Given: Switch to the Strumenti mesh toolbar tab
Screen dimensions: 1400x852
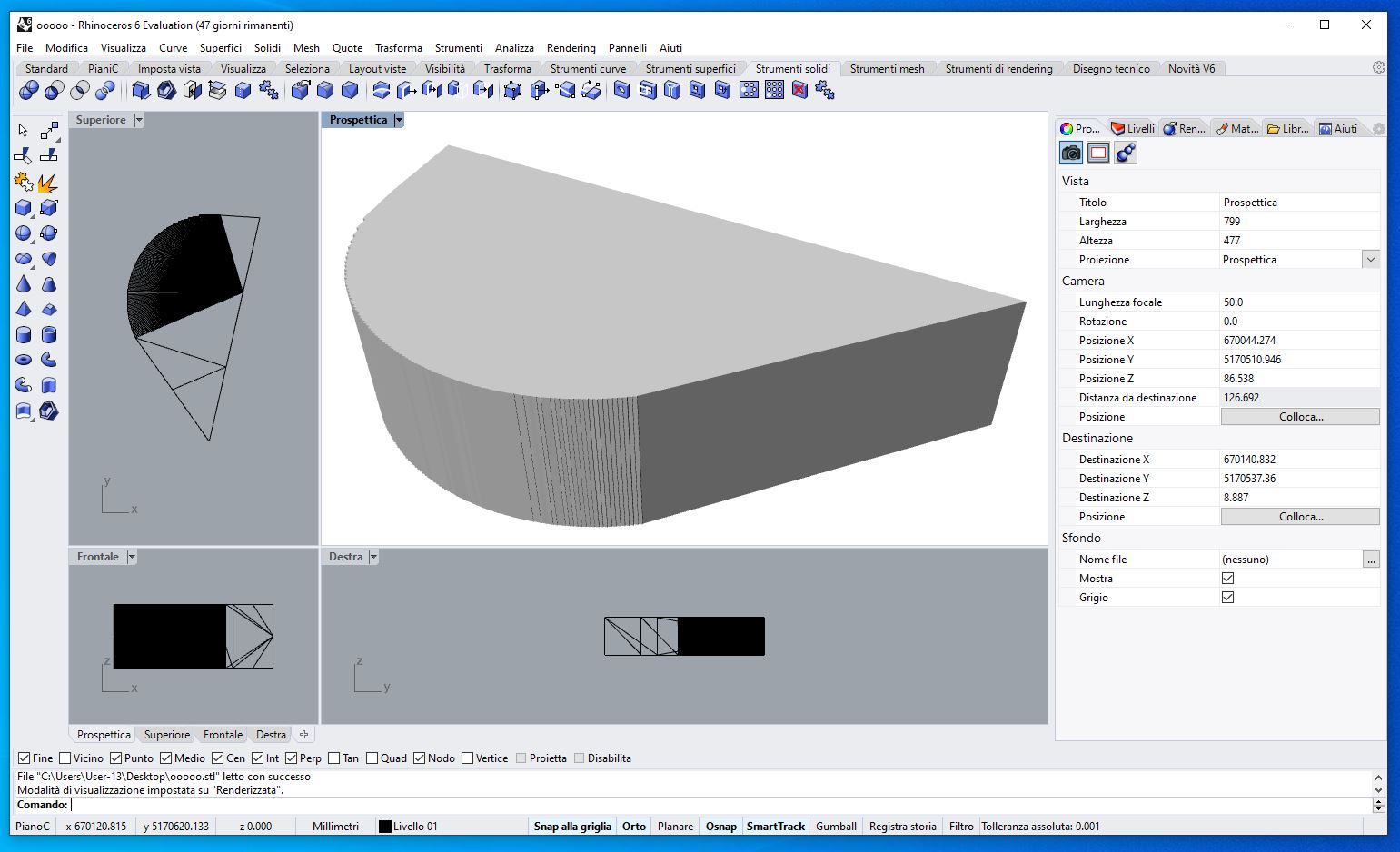Looking at the screenshot, I should click(x=887, y=69).
